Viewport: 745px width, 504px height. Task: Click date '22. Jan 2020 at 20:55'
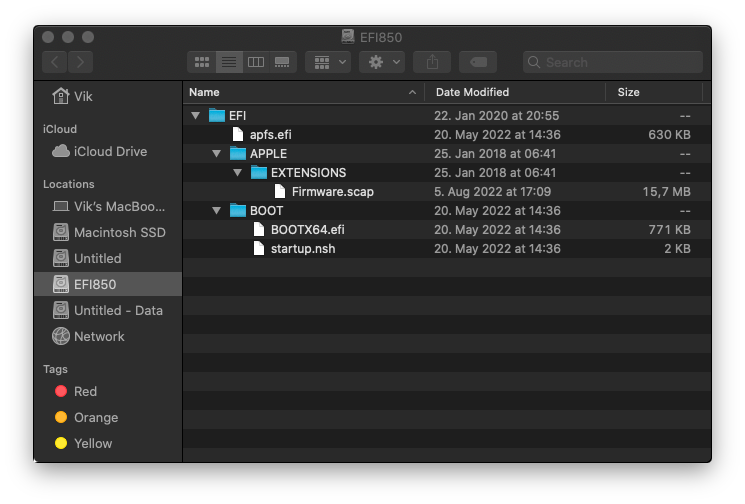[497, 115]
